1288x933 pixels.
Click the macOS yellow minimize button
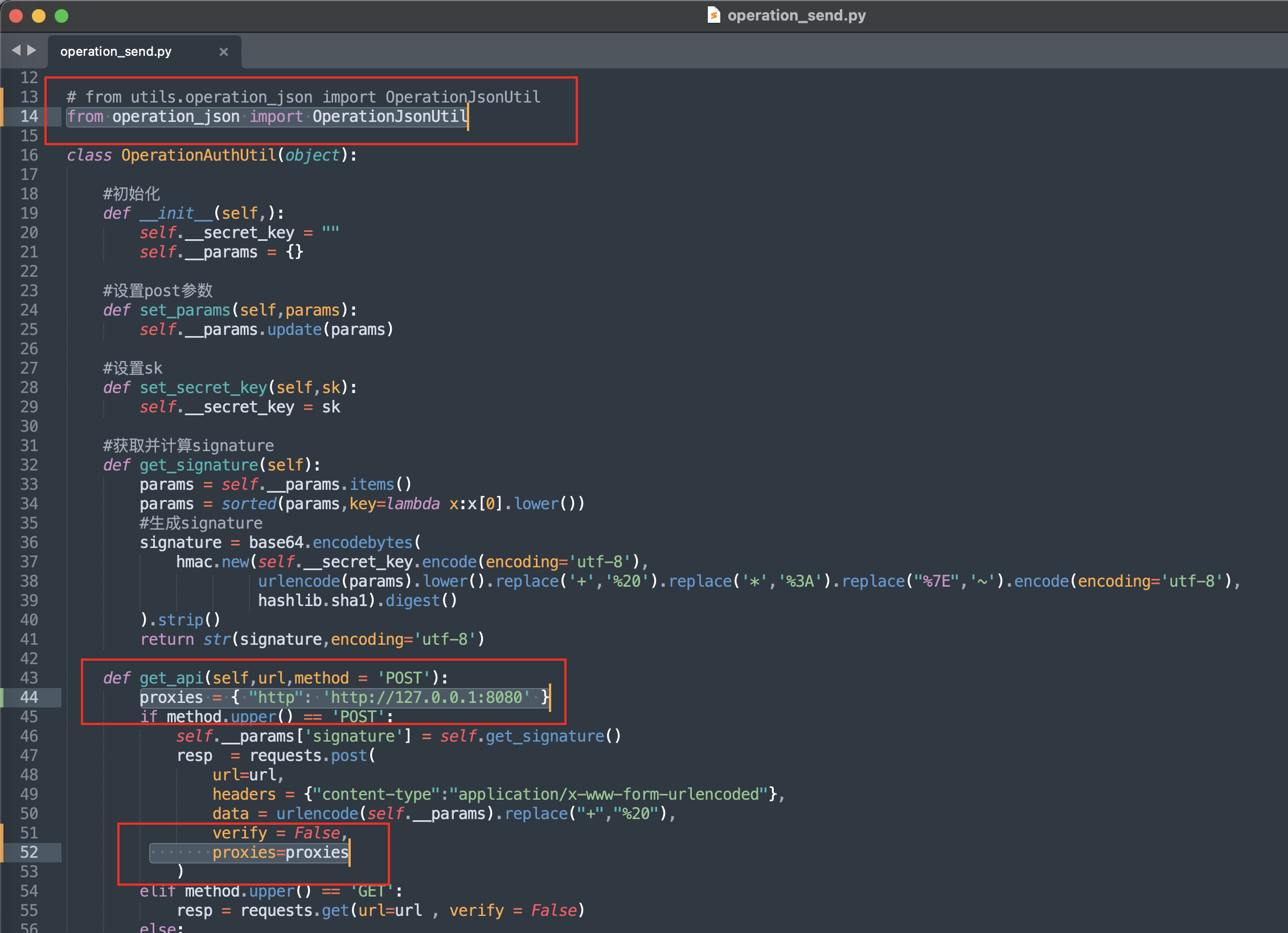tap(39, 15)
